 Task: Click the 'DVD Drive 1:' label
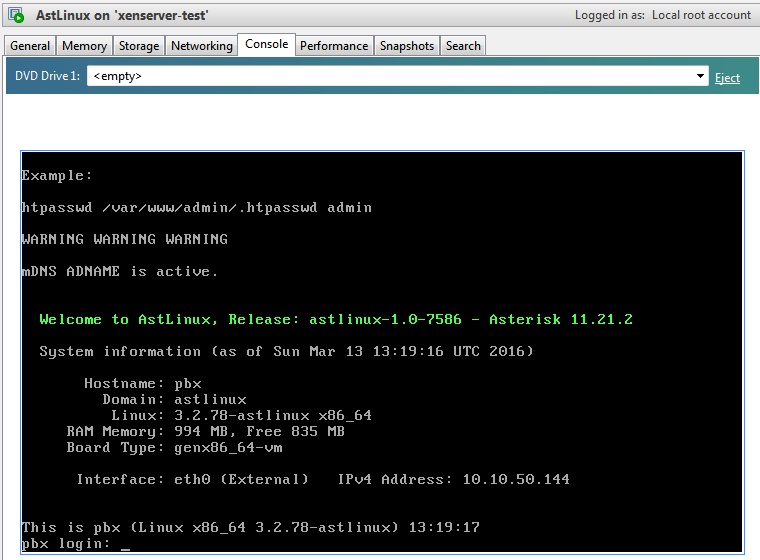[x=47, y=76]
